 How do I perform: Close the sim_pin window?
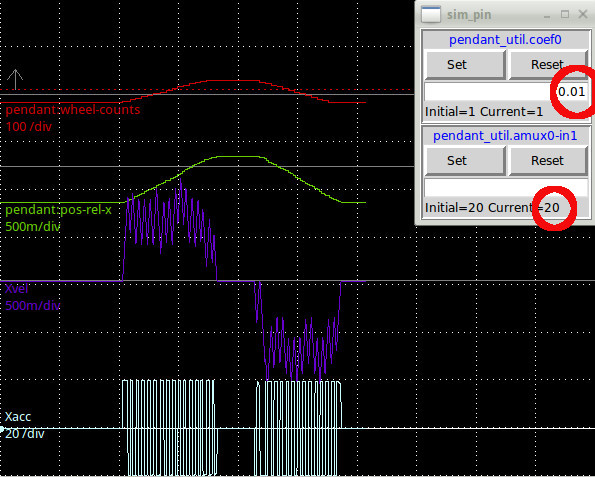click(x=583, y=14)
